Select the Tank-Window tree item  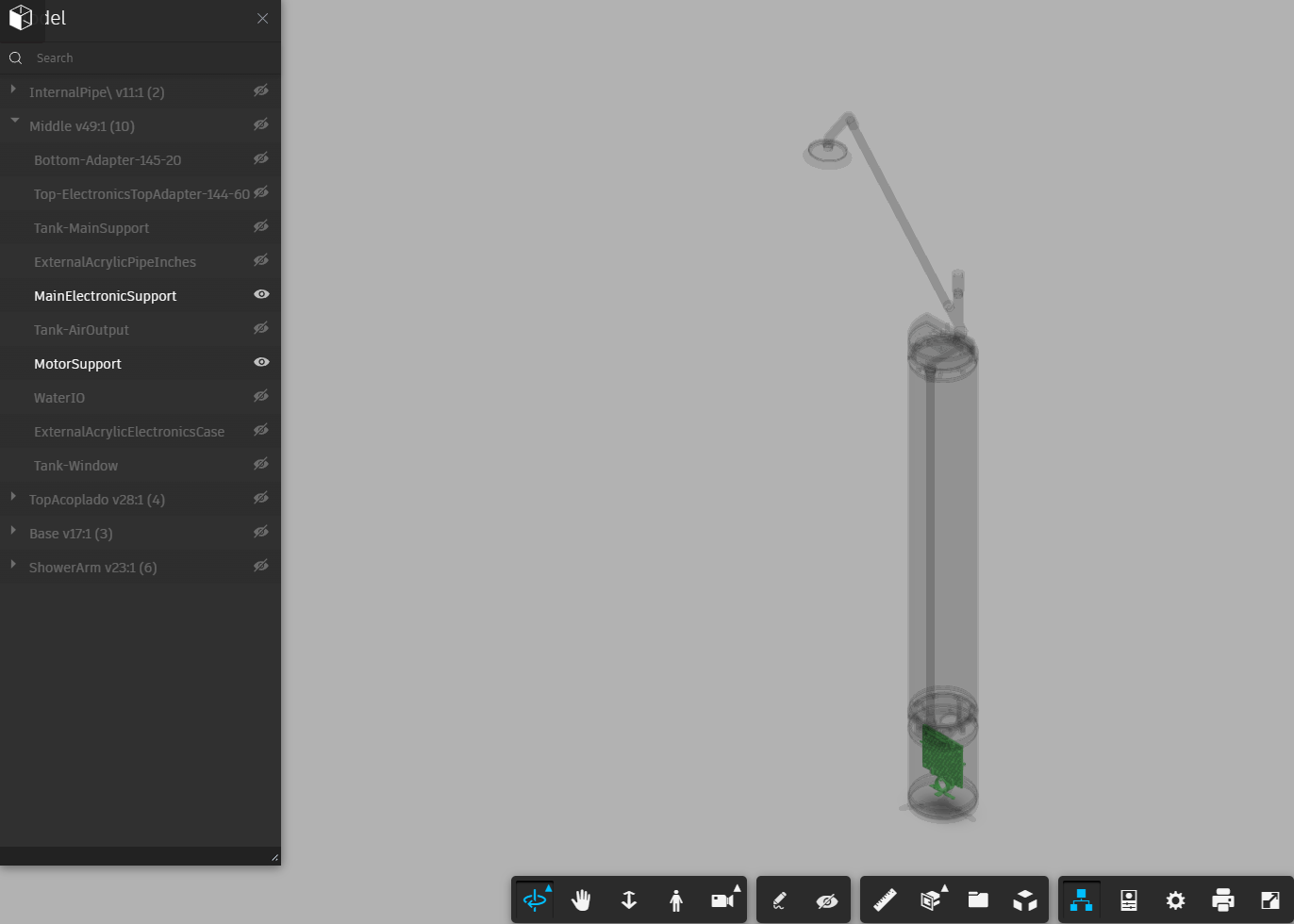(75, 466)
